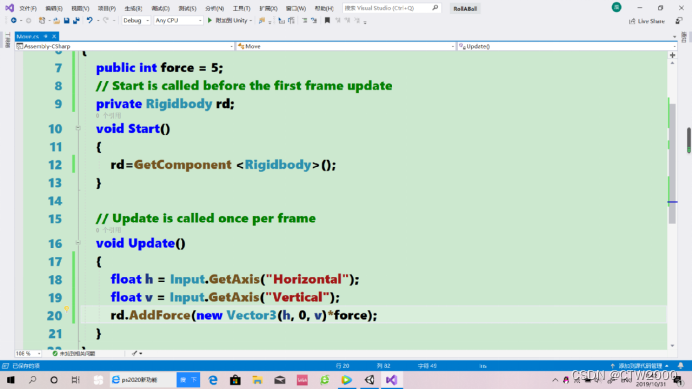Click the Windows Start button
The image size is (693, 390).
click(11, 380)
